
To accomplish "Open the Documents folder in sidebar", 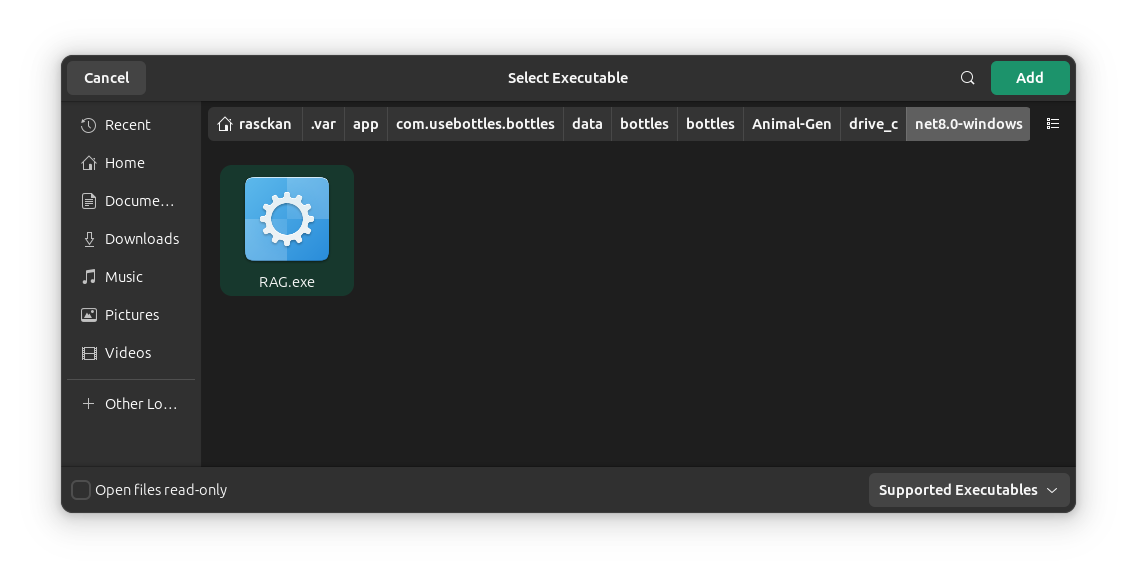I will (130, 201).
